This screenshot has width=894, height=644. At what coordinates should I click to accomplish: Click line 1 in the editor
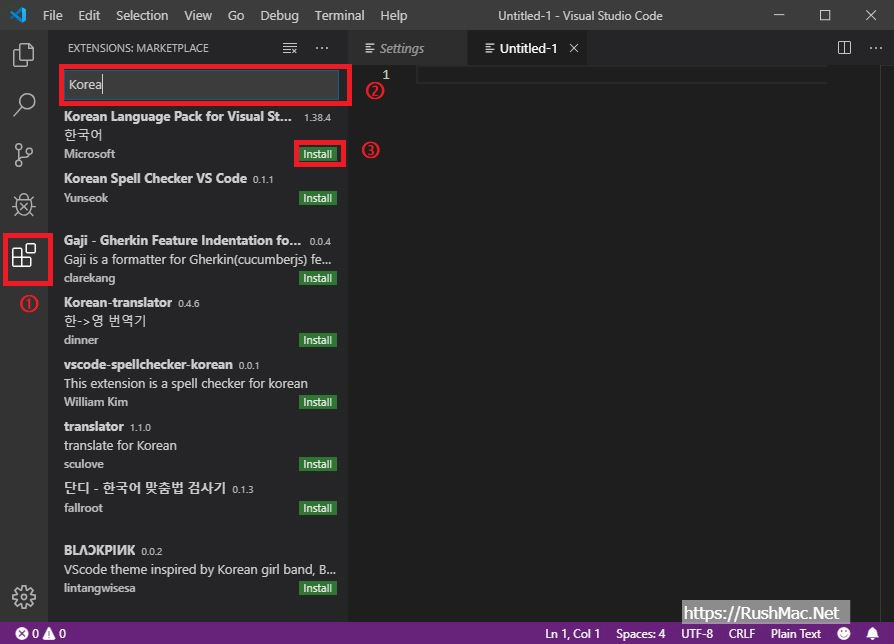pos(621,75)
